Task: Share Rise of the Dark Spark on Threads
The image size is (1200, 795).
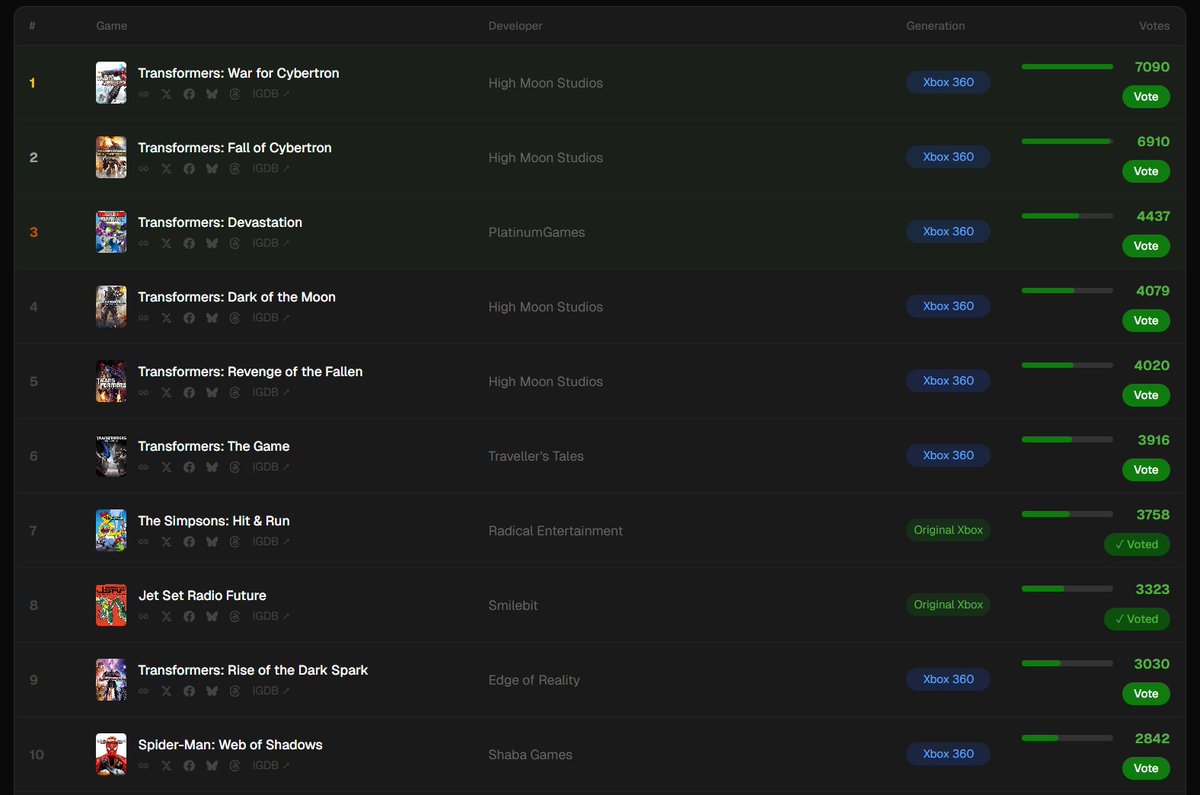Action: click(235, 691)
